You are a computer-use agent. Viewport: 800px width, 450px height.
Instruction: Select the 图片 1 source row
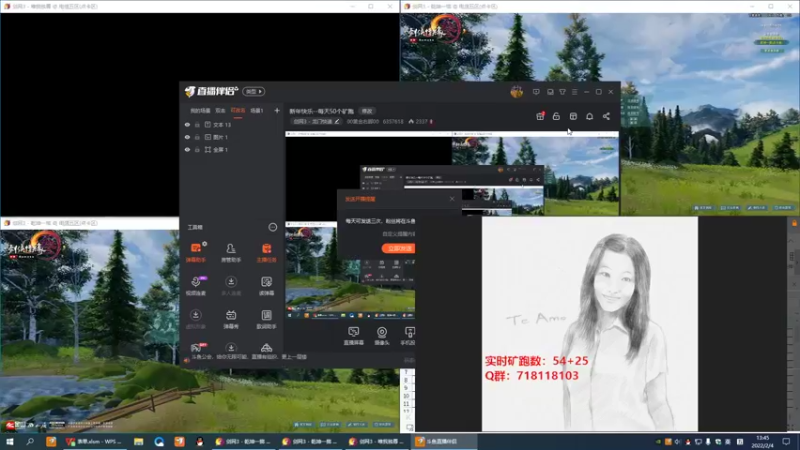[x=232, y=137]
